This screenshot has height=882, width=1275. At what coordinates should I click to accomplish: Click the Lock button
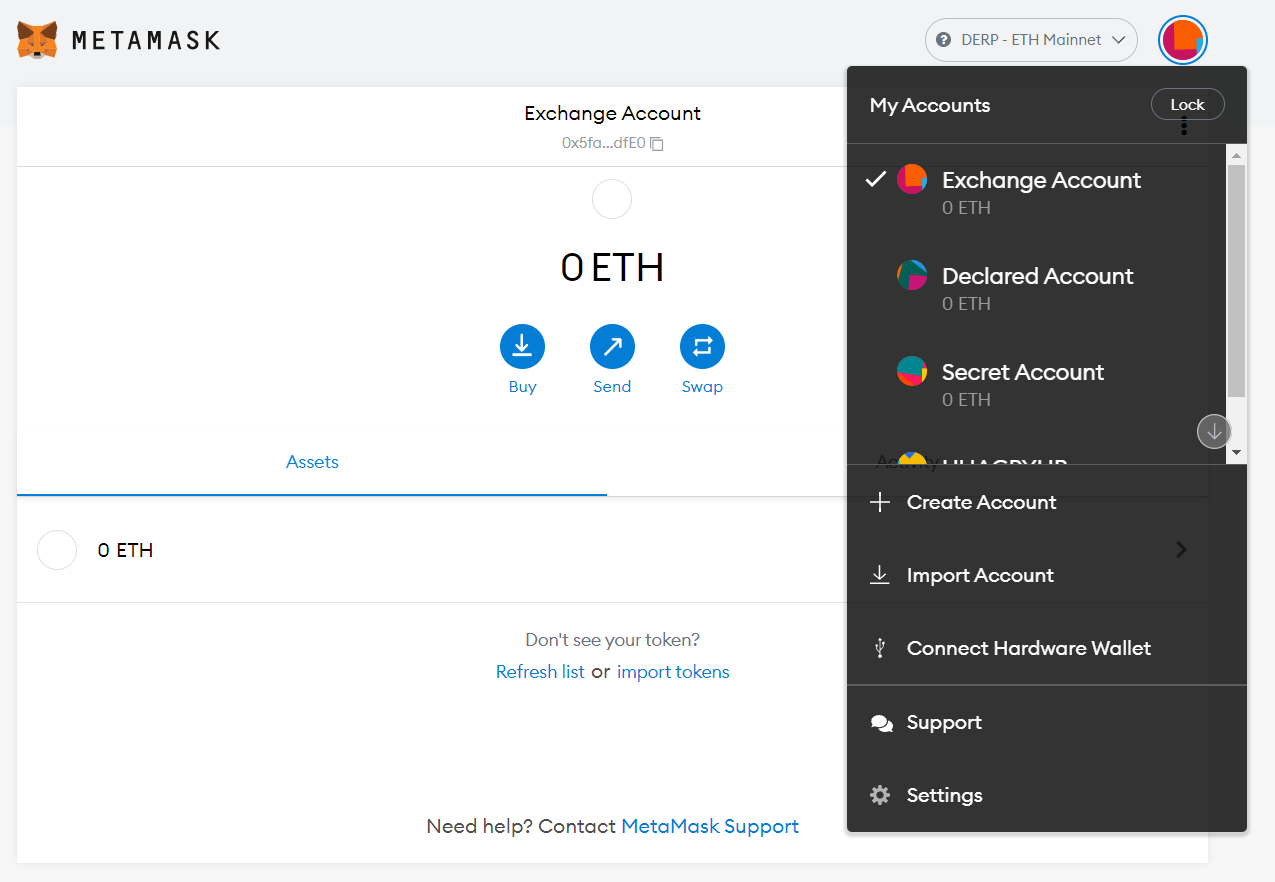(1188, 105)
